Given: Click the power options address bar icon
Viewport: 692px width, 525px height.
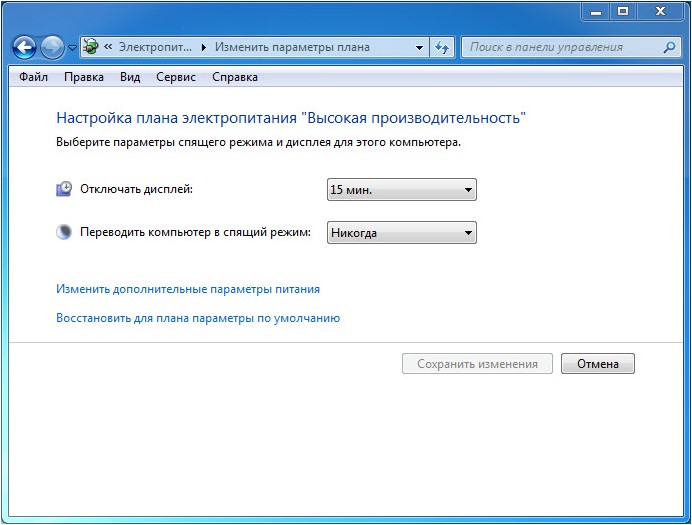Looking at the screenshot, I should click(x=91, y=47).
